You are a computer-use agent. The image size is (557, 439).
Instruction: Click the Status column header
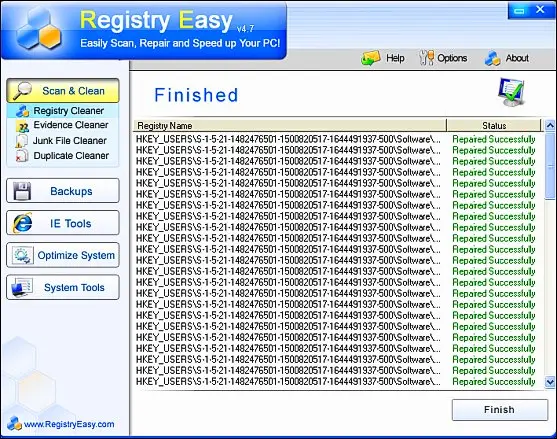pyautogui.click(x=494, y=125)
